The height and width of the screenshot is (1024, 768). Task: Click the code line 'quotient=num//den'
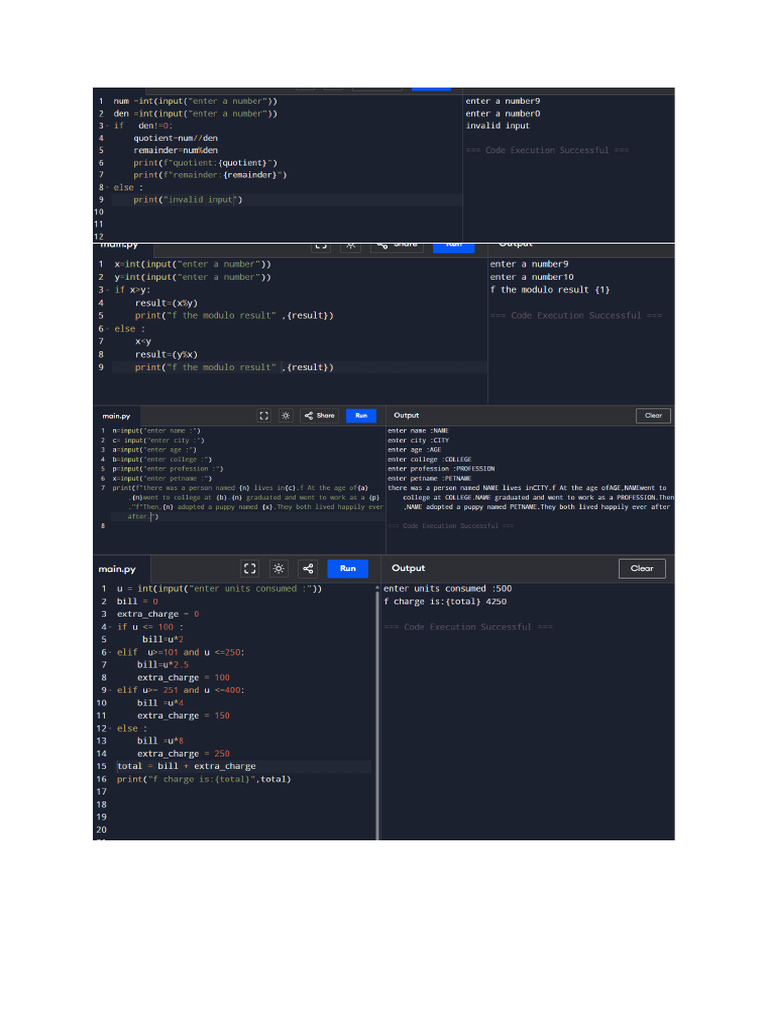(x=176, y=138)
